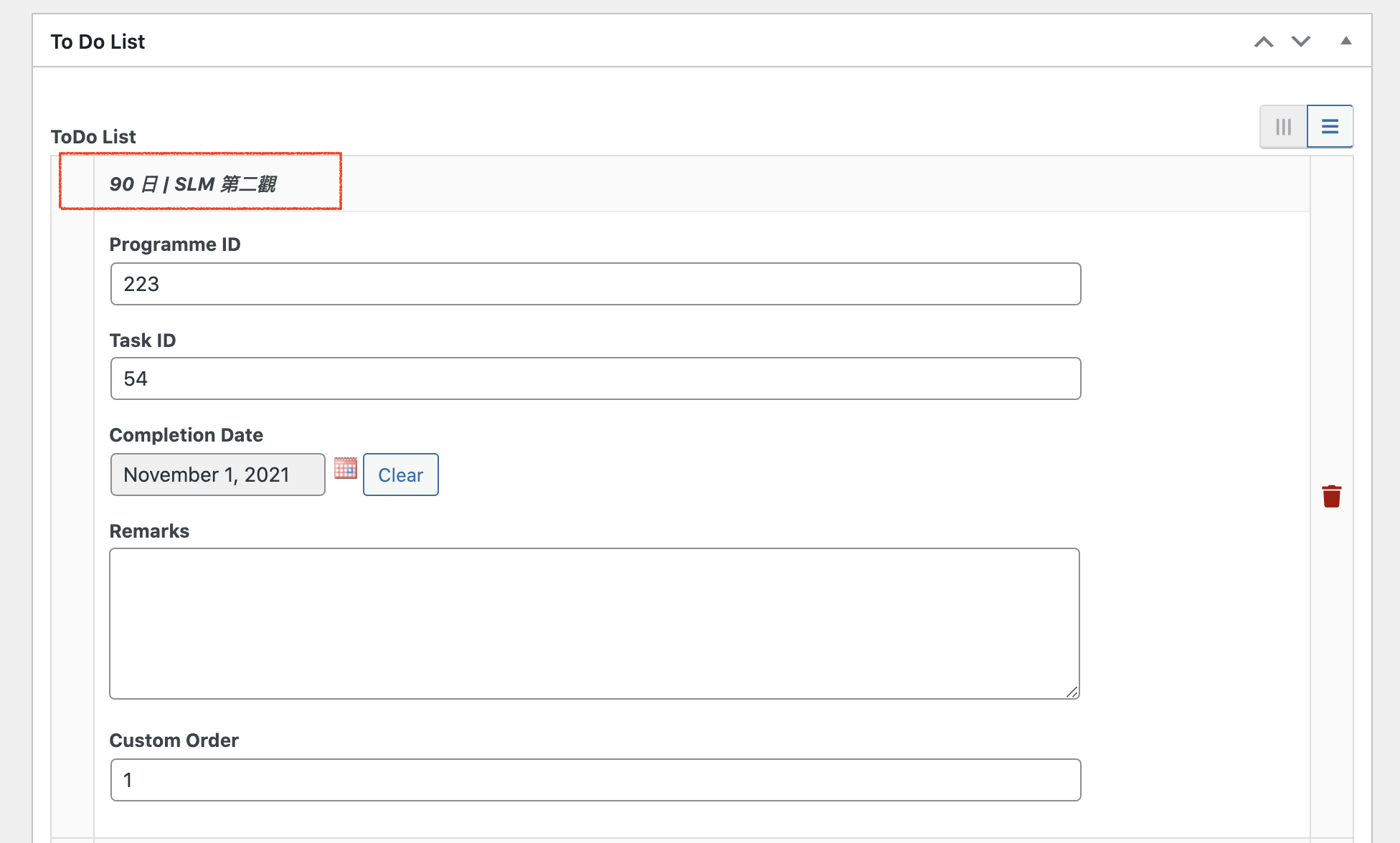
Task: Switch to table column layout view
Action: (x=1284, y=127)
